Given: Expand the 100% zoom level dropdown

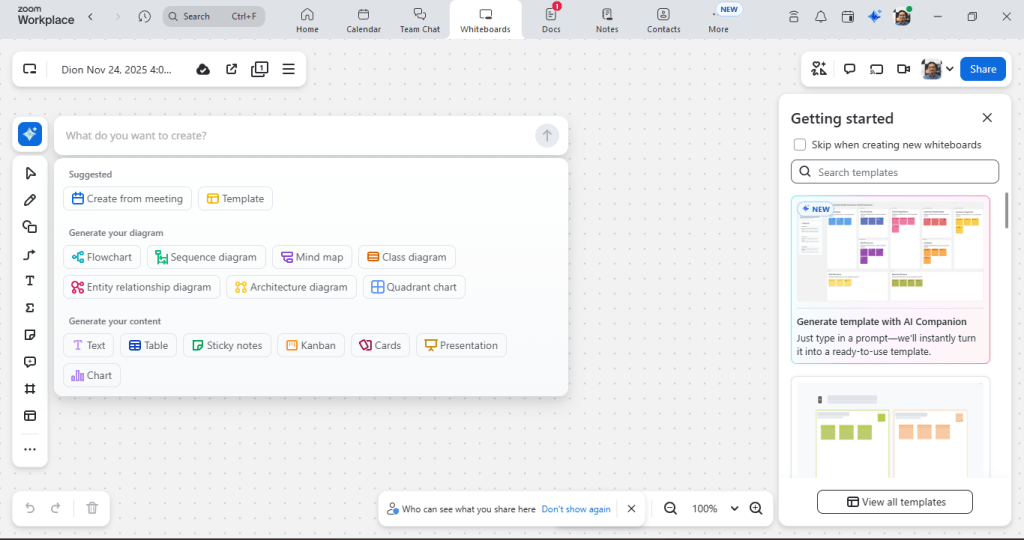Looking at the screenshot, I should [734, 508].
